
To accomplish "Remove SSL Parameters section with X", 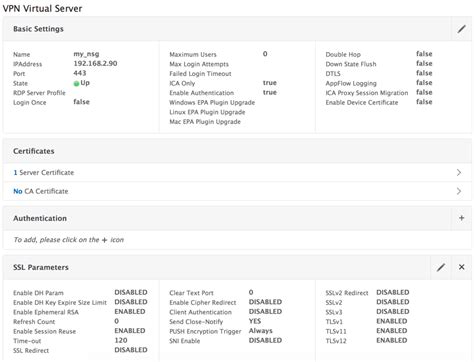I will click(461, 267).
